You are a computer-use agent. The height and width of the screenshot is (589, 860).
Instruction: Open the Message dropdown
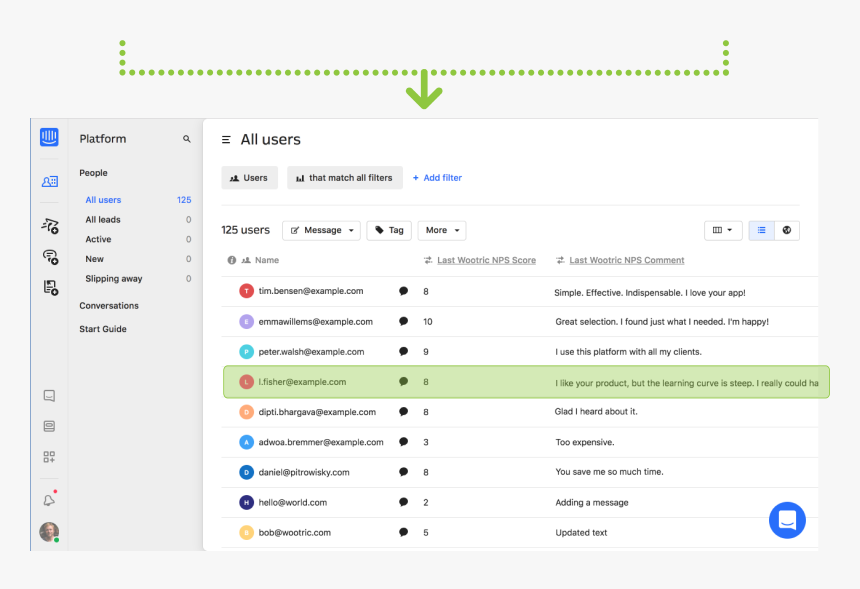(x=321, y=230)
